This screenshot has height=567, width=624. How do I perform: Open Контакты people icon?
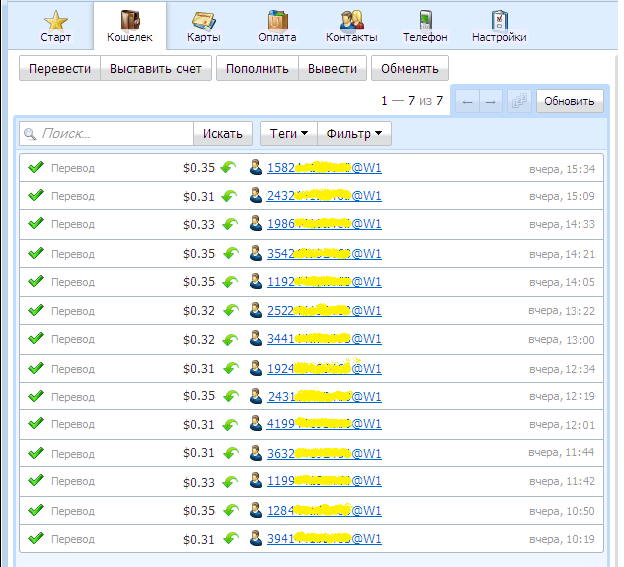click(351, 20)
